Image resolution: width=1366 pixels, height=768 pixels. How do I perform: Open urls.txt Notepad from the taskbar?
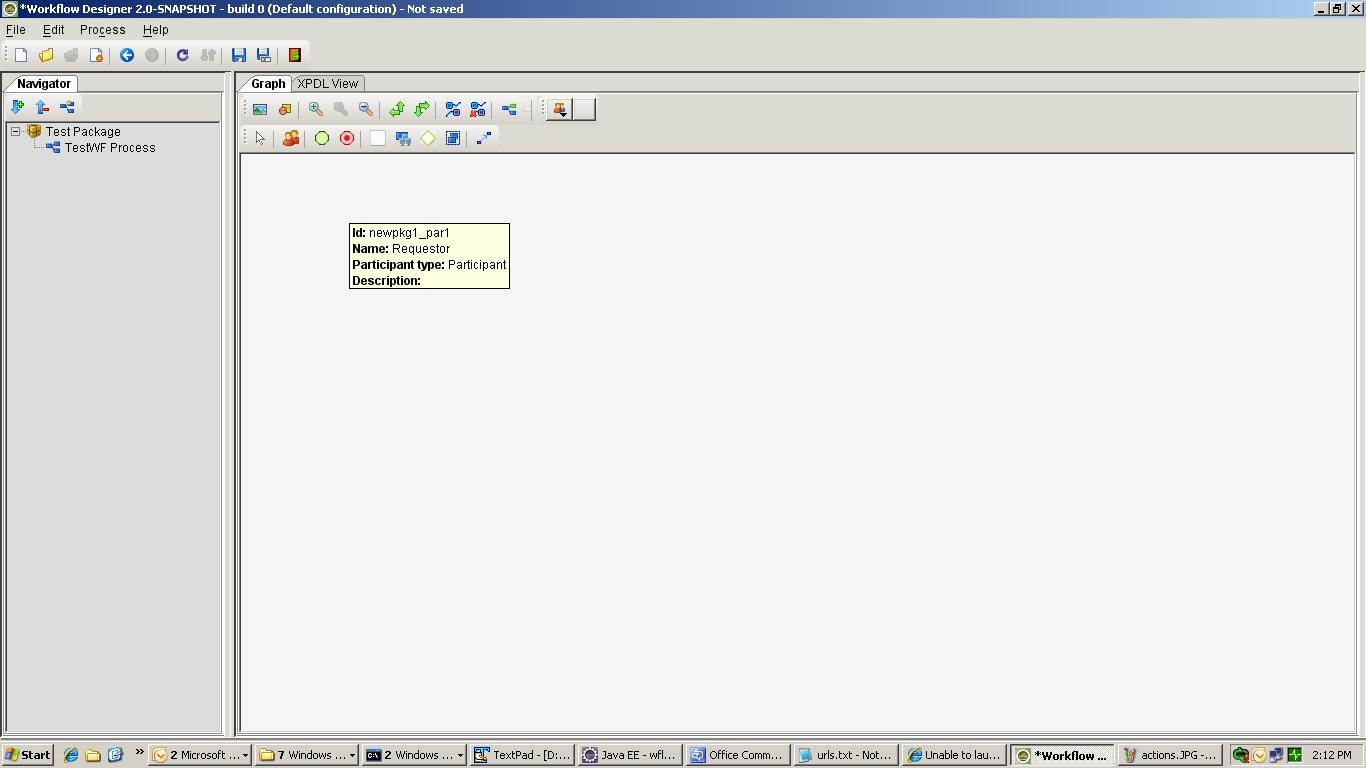846,755
